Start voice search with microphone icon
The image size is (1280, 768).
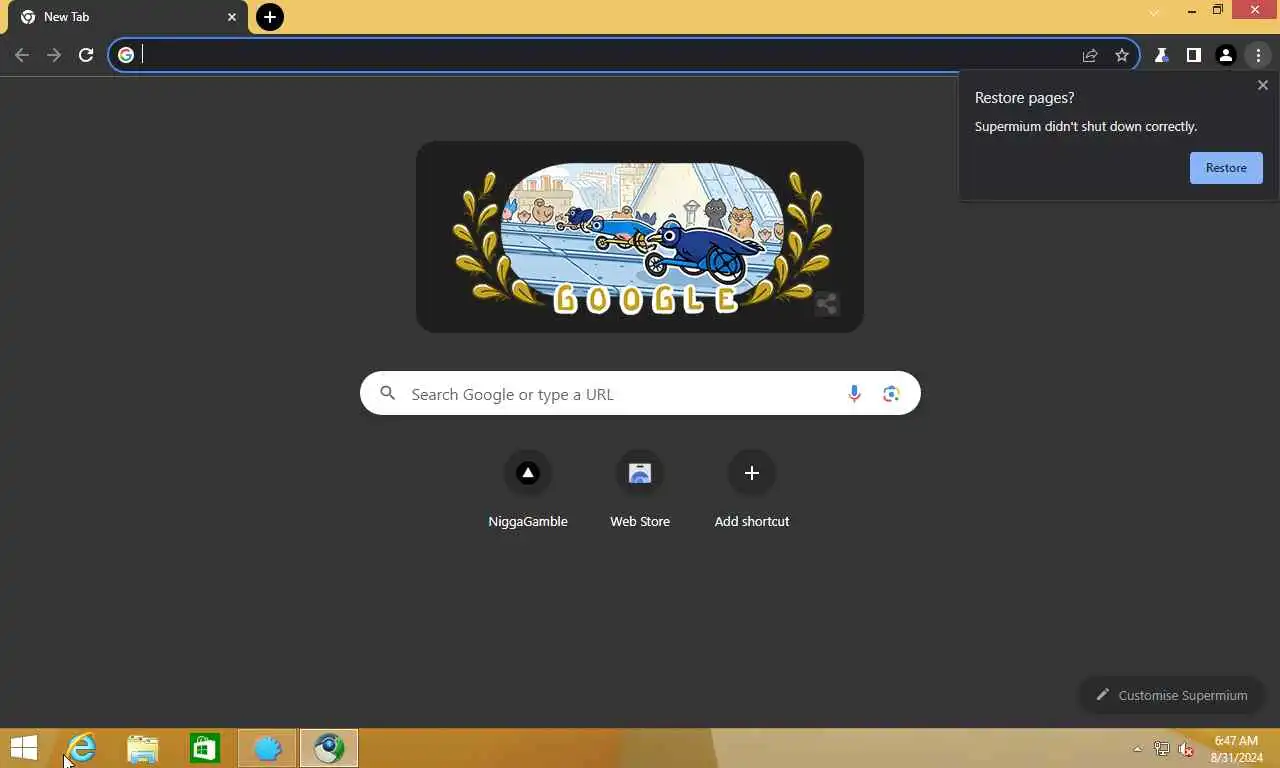(854, 394)
